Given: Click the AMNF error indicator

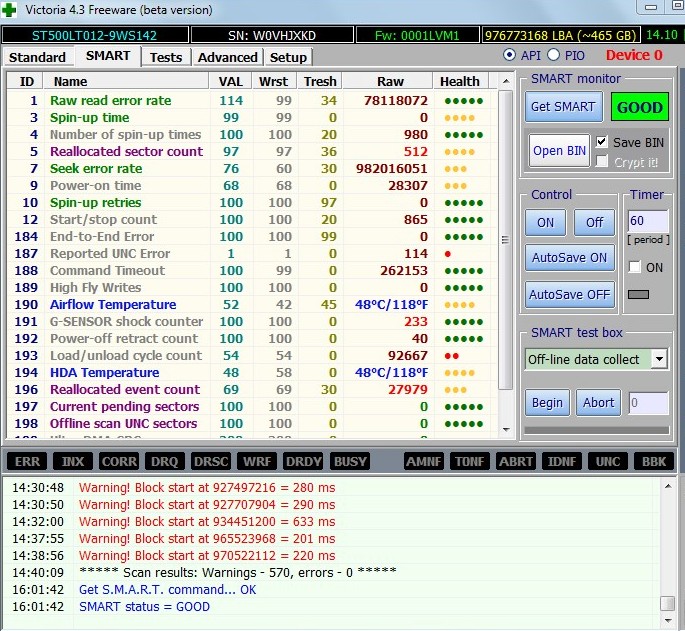Looking at the screenshot, I should (x=424, y=461).
